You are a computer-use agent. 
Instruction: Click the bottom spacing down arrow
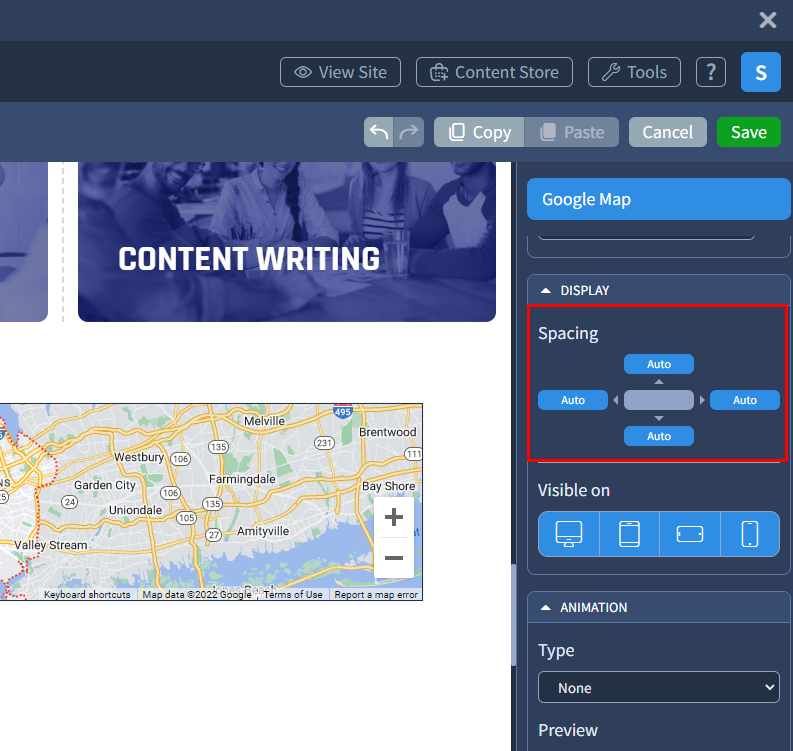(659, 418)
